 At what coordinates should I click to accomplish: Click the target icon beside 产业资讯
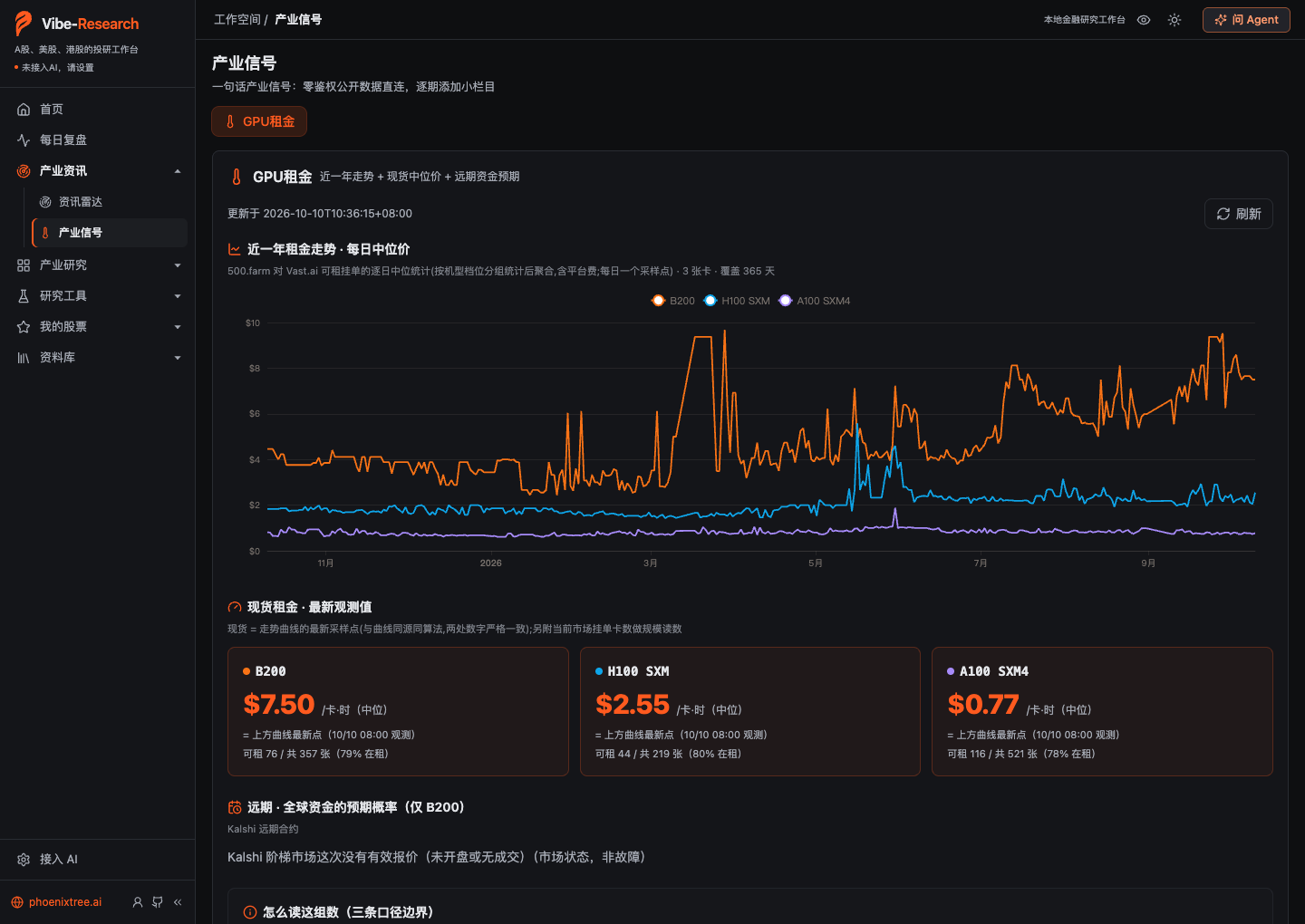coord(24,171)
